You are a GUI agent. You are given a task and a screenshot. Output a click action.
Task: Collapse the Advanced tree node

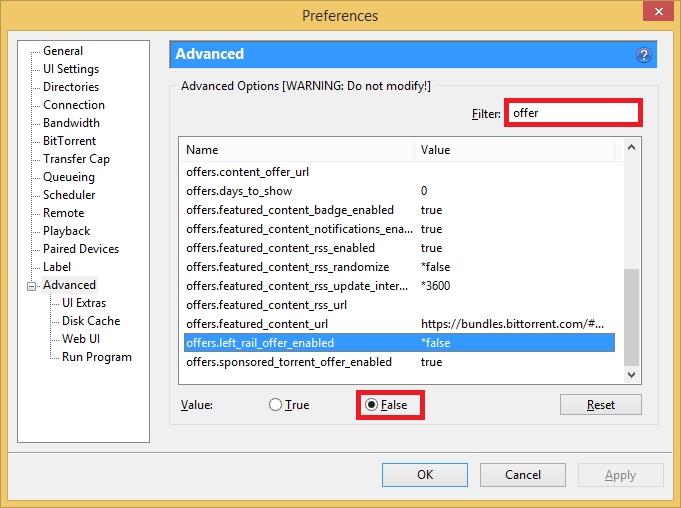click(31, 286)
